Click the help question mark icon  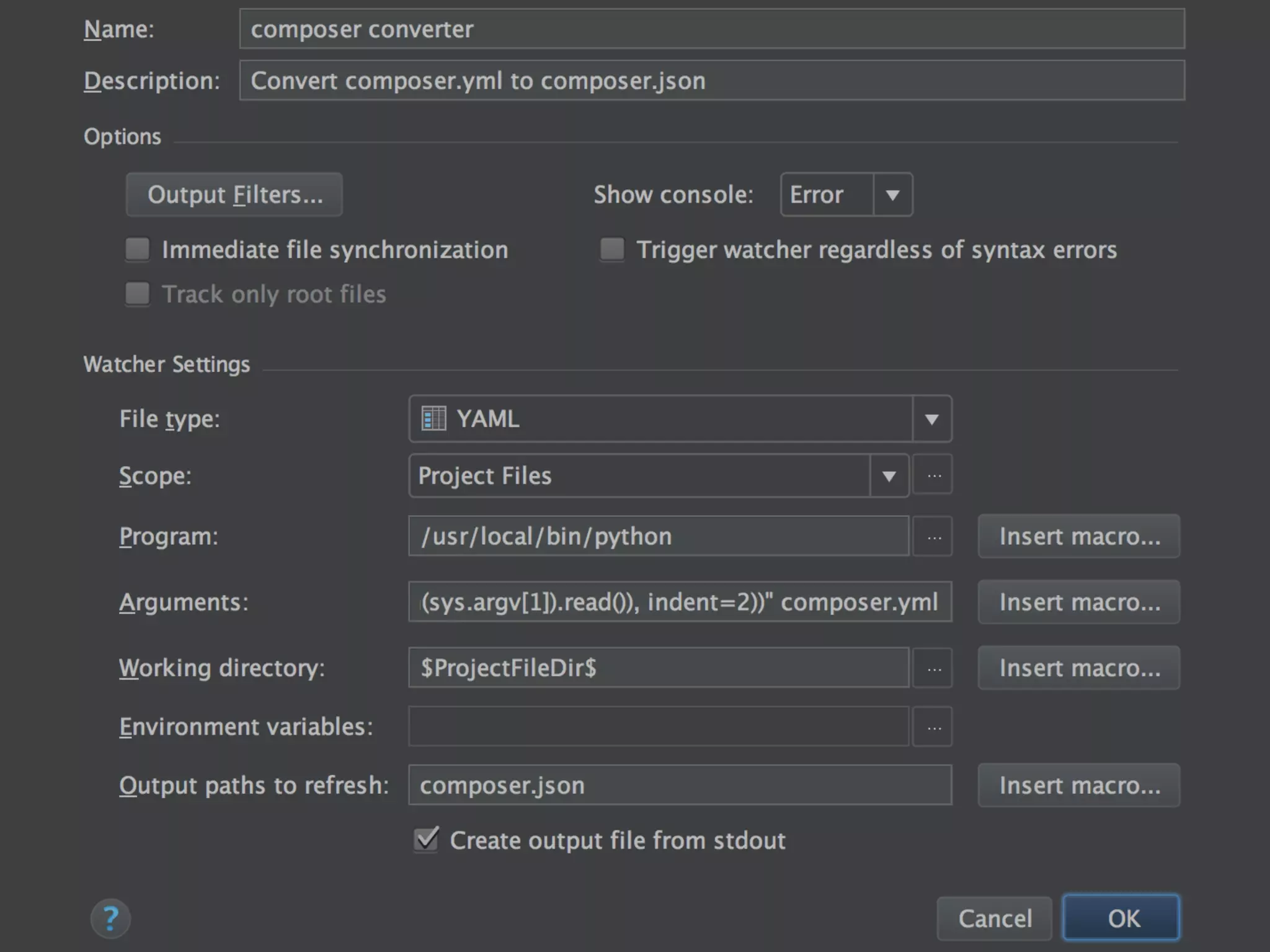pos(110,918)
